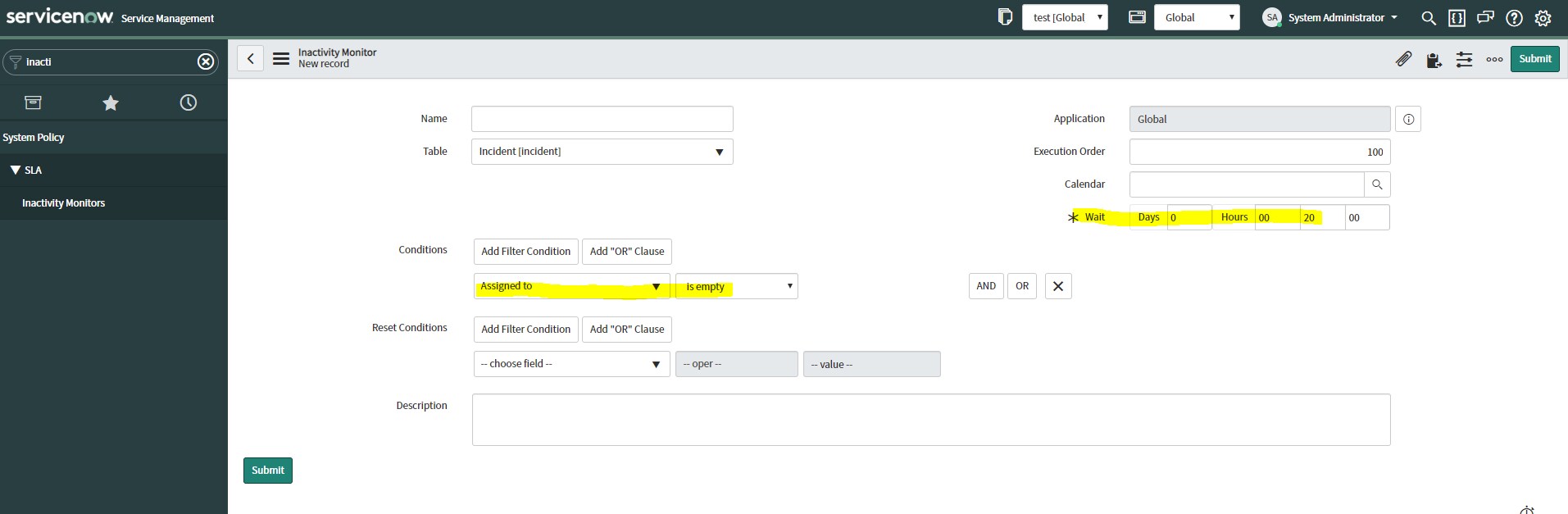Viewport: 1568px width, 514px height.
Task: Click into the Description text area
Action: coord(931,420)
